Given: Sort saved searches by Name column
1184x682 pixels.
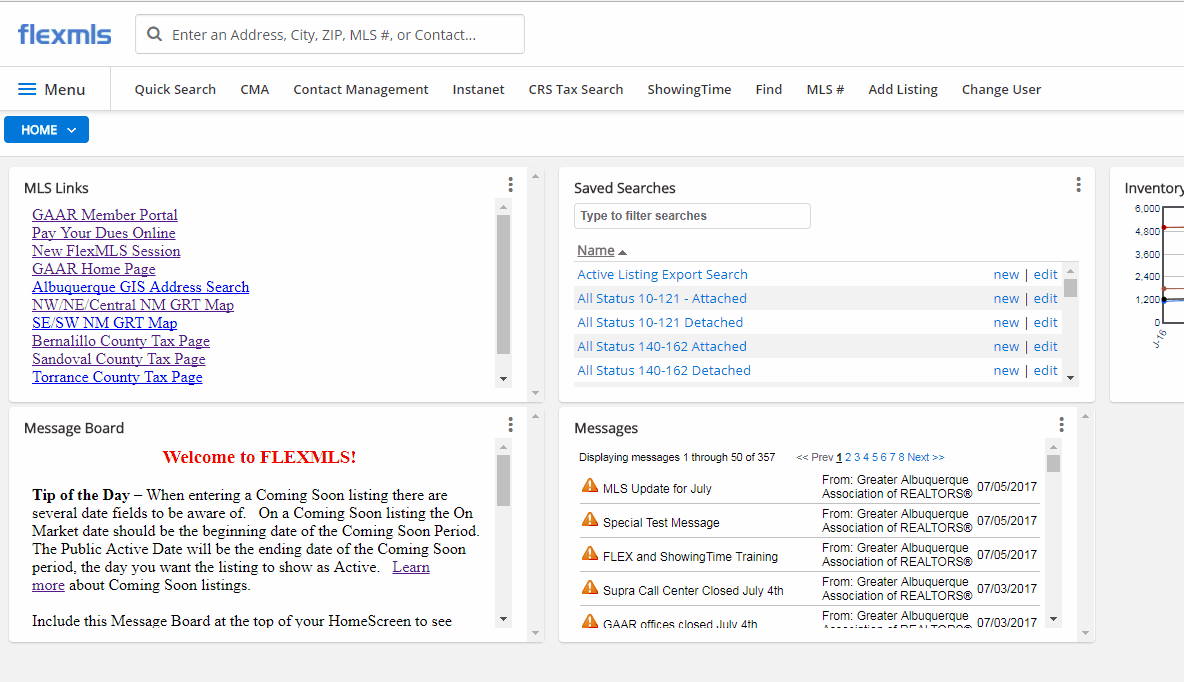Looking at the screenshot, I should pos(602,251).
